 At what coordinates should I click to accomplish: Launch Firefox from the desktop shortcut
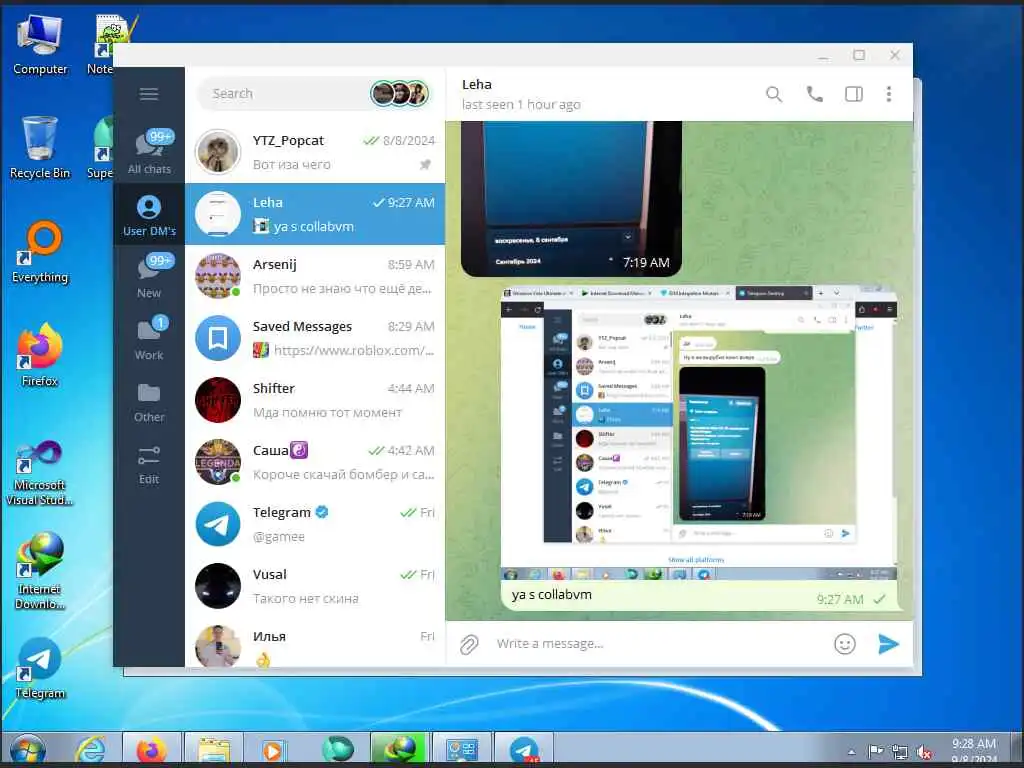40,356
